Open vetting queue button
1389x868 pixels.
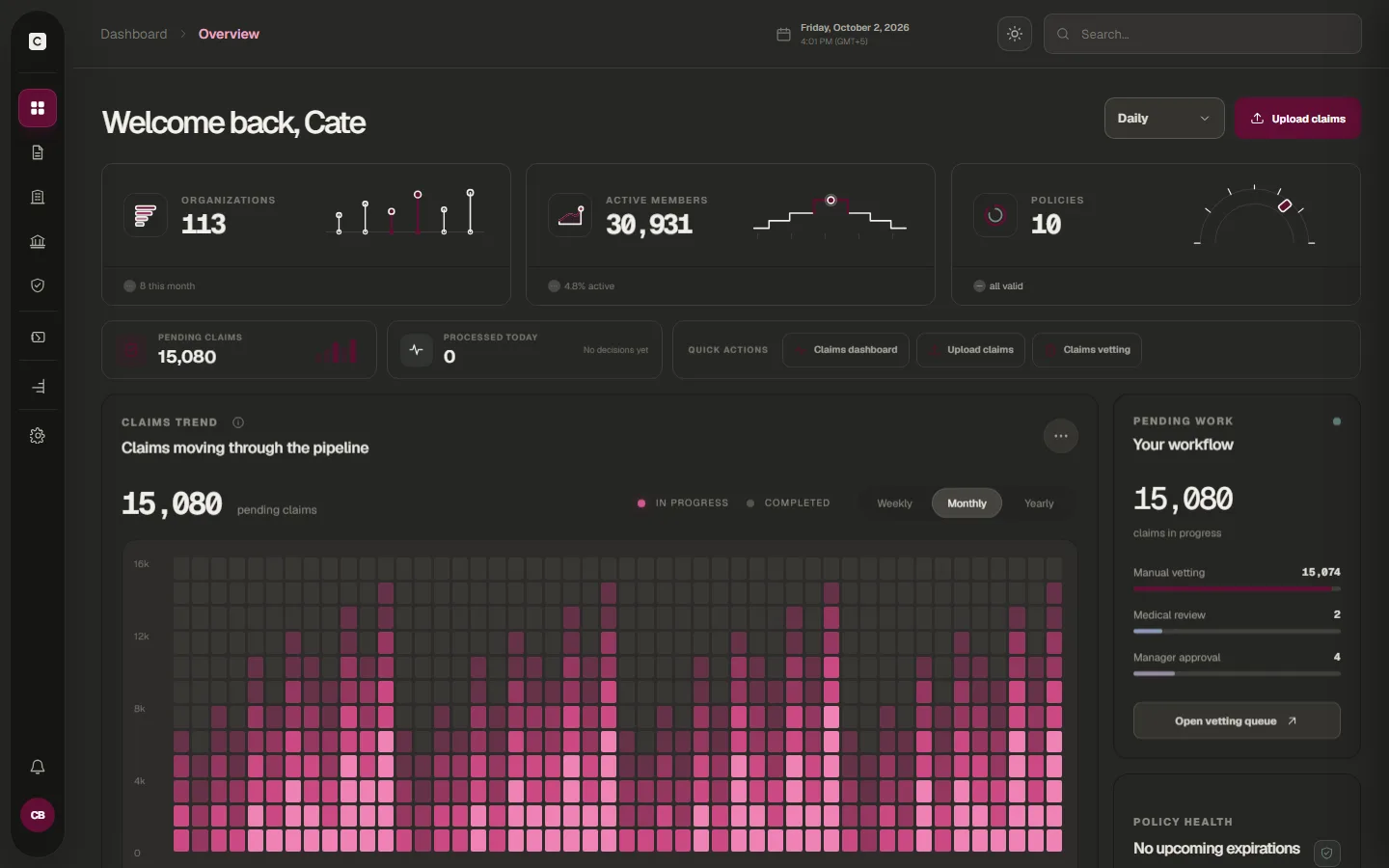pos(1237,720)
